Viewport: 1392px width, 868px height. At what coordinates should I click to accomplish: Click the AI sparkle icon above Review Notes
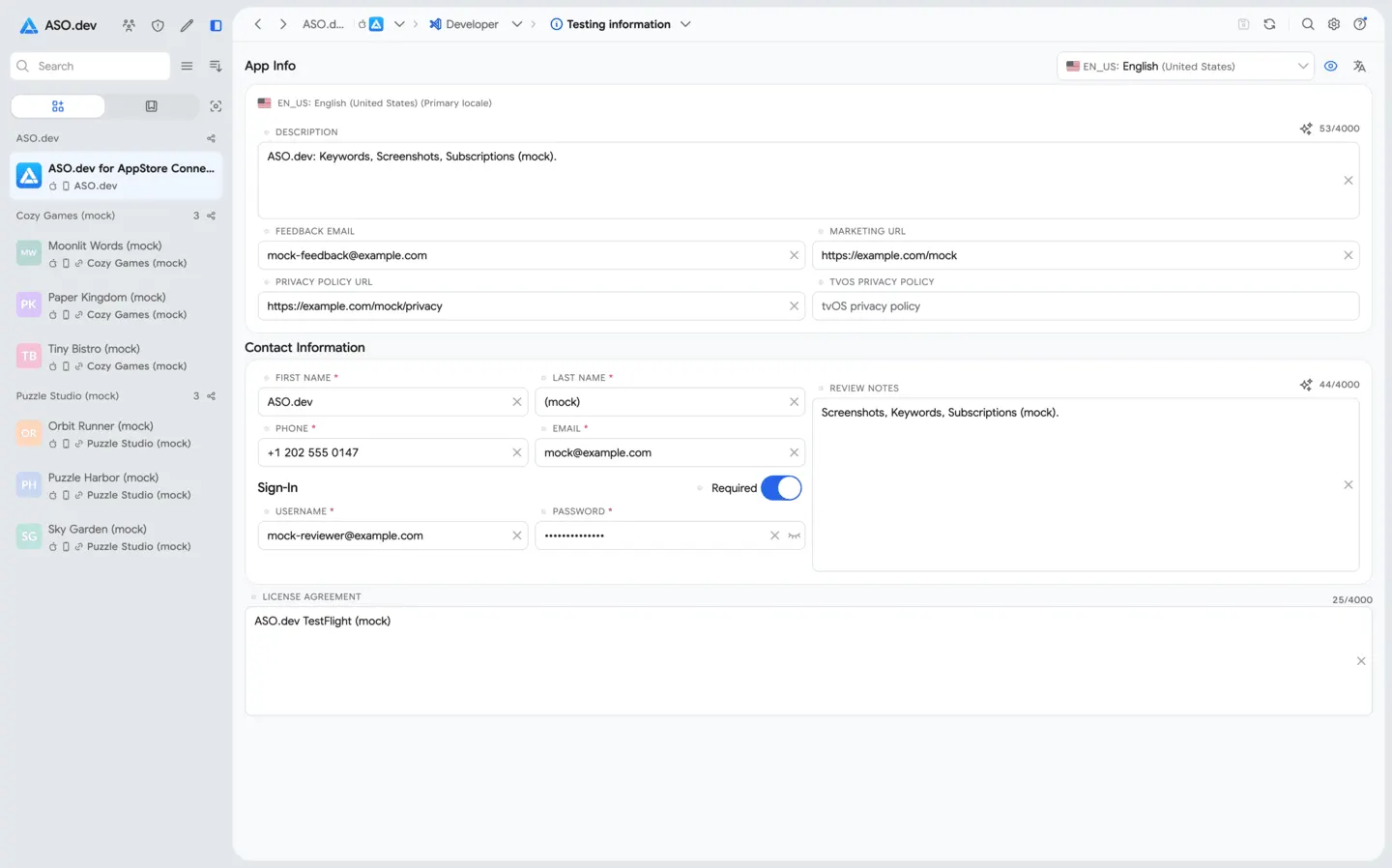tap(1306, 385)
